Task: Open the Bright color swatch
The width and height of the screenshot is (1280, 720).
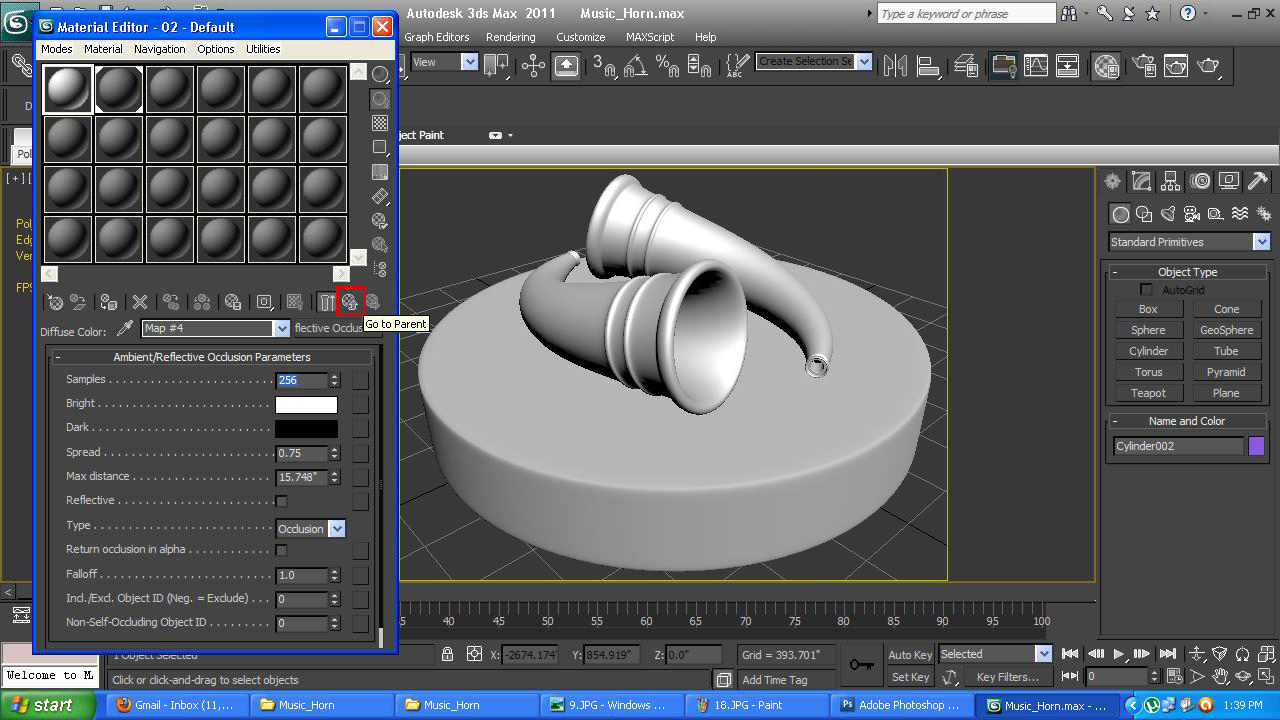Action: pos(306,404)
